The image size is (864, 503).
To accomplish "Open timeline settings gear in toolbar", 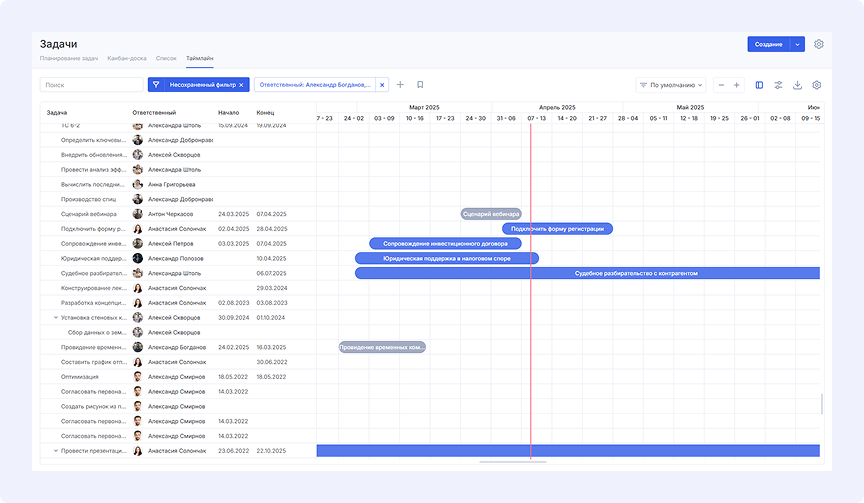I will point(817,85).
